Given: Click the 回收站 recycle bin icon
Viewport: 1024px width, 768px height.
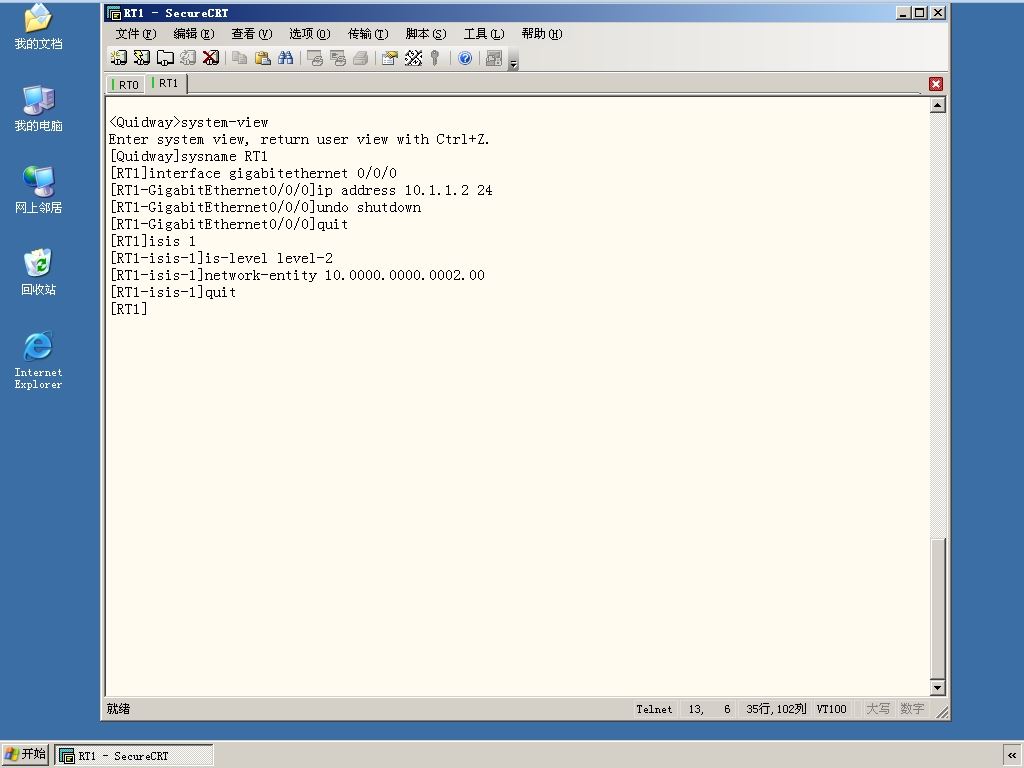Looking at the screenshot, I should [x=38, y=272].
